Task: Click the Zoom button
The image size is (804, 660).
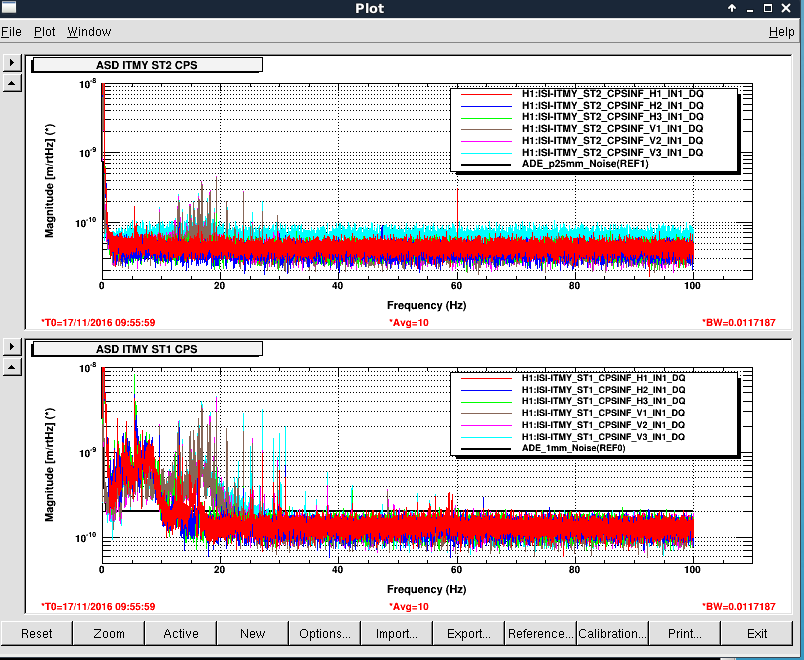Action: point(109,633)
